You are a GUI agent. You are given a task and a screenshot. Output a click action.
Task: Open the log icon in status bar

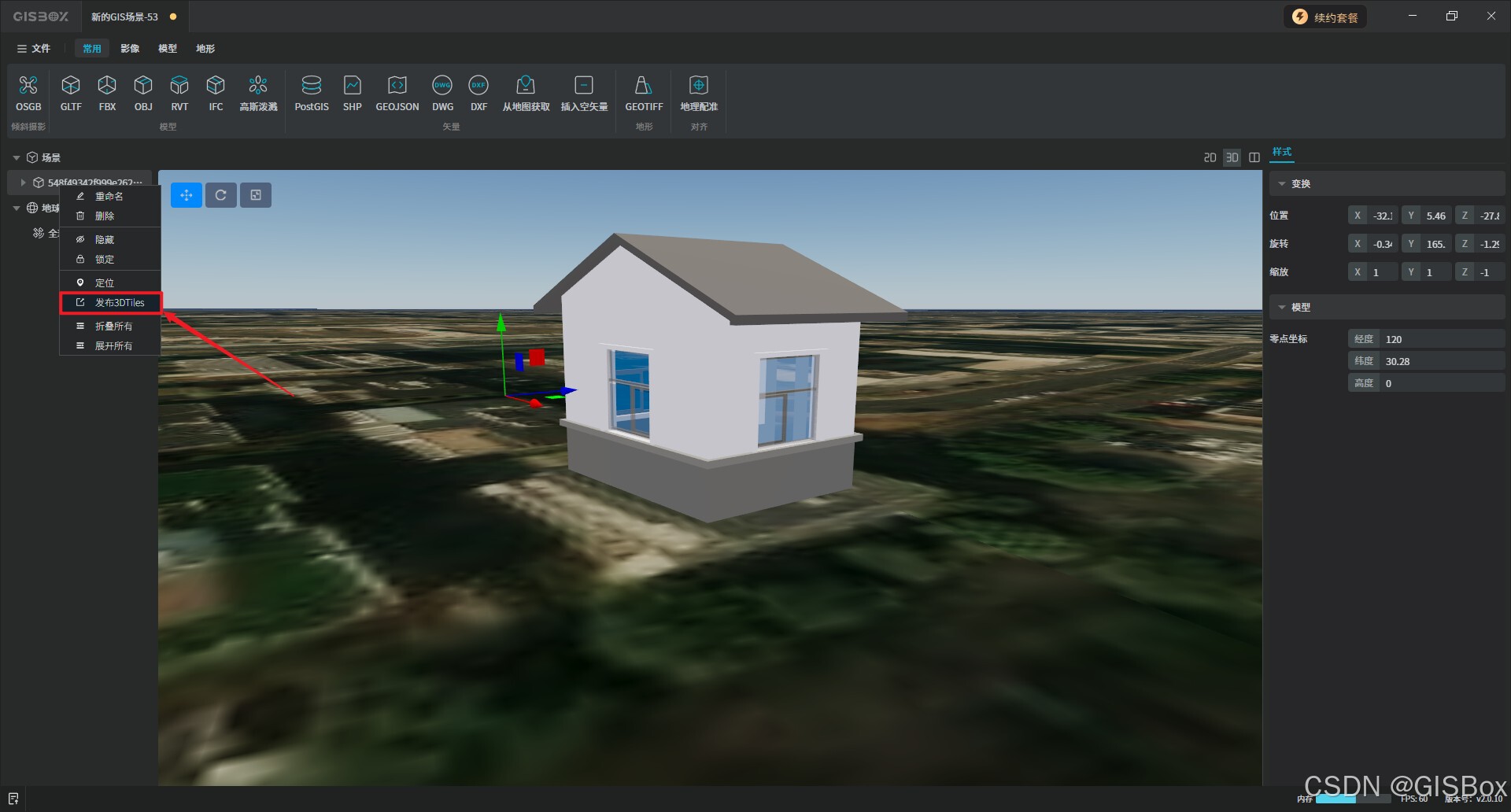pyautogui.click(x=13, y=798)
